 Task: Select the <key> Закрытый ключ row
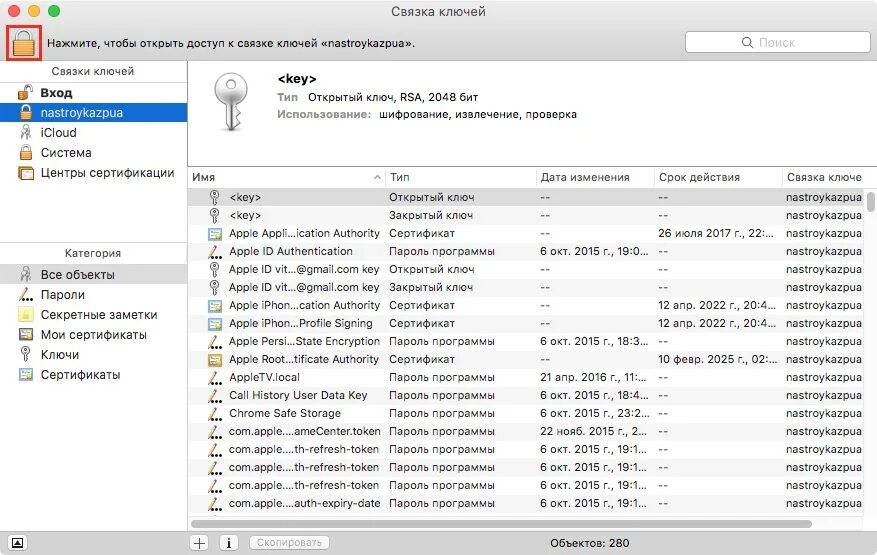(x=527, y=215)
